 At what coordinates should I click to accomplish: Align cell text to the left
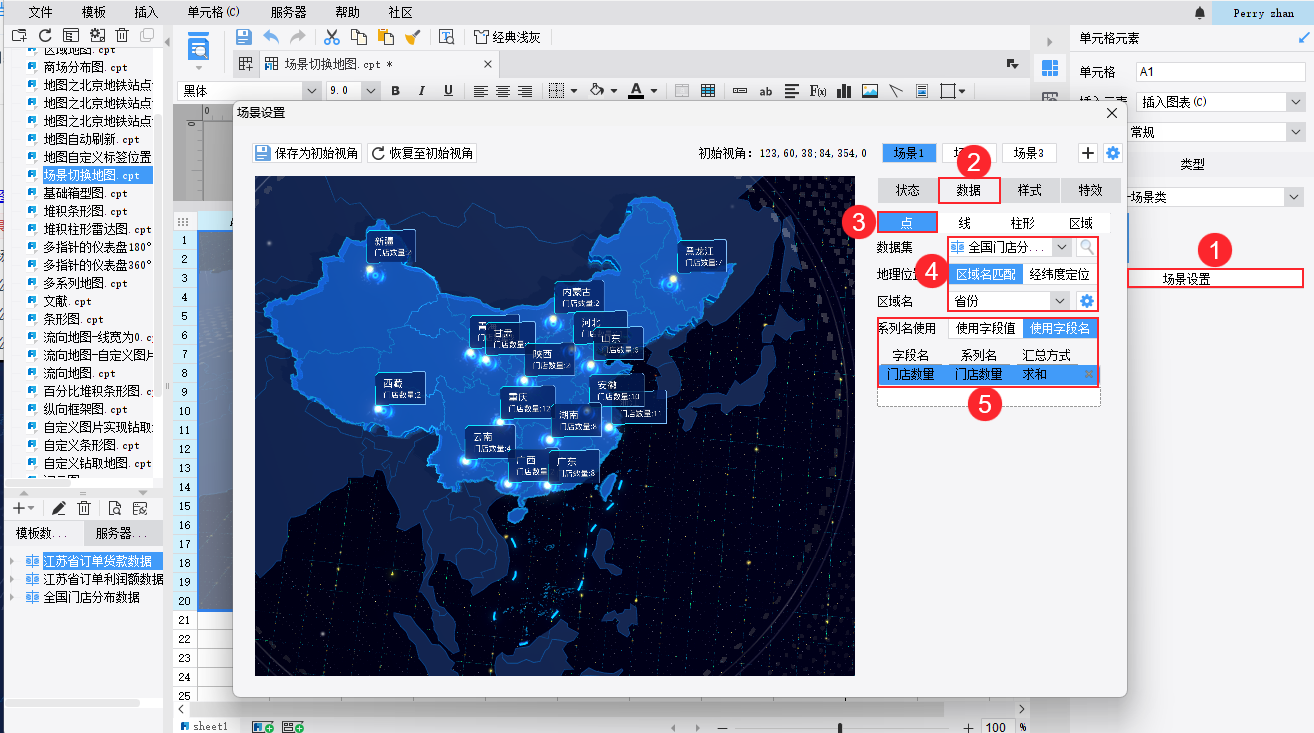click(x=481, y=91)
